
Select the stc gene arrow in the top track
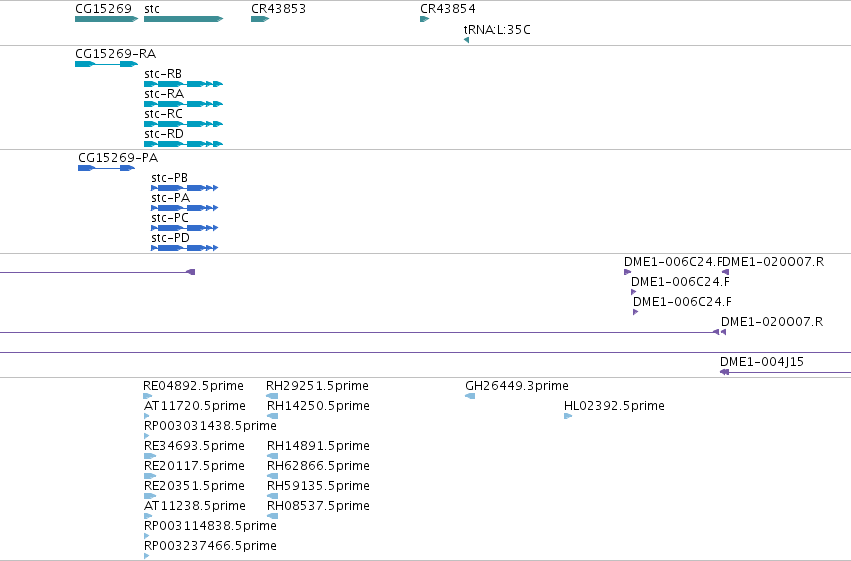[183, 19]
